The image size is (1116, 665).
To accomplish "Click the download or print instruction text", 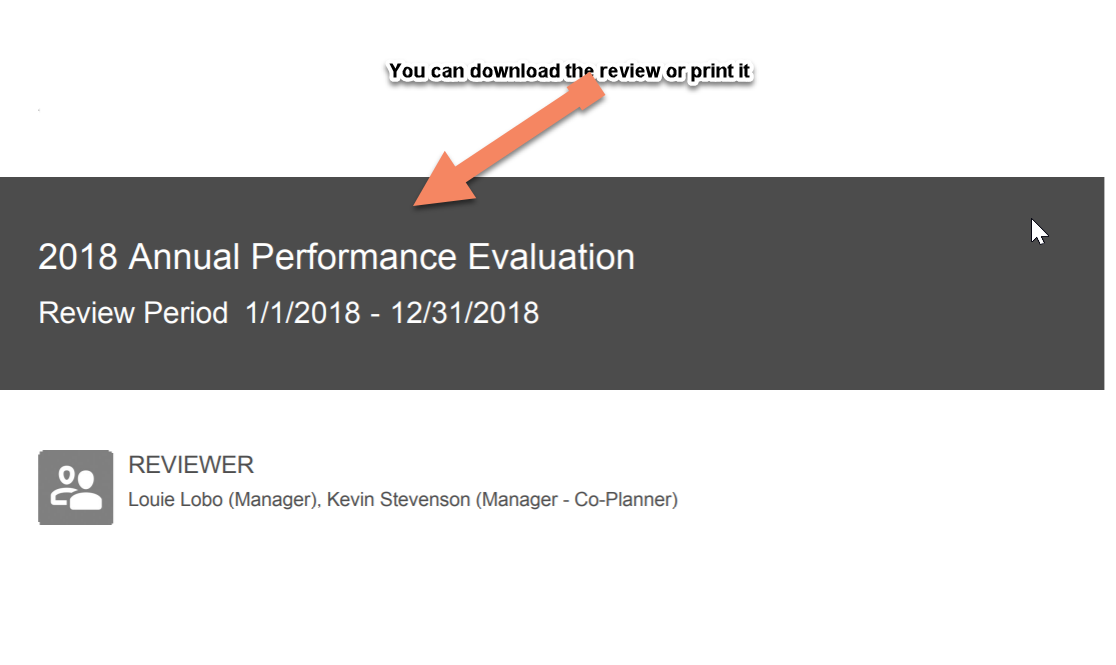I will pyautogui.click(x=569, y=71).
